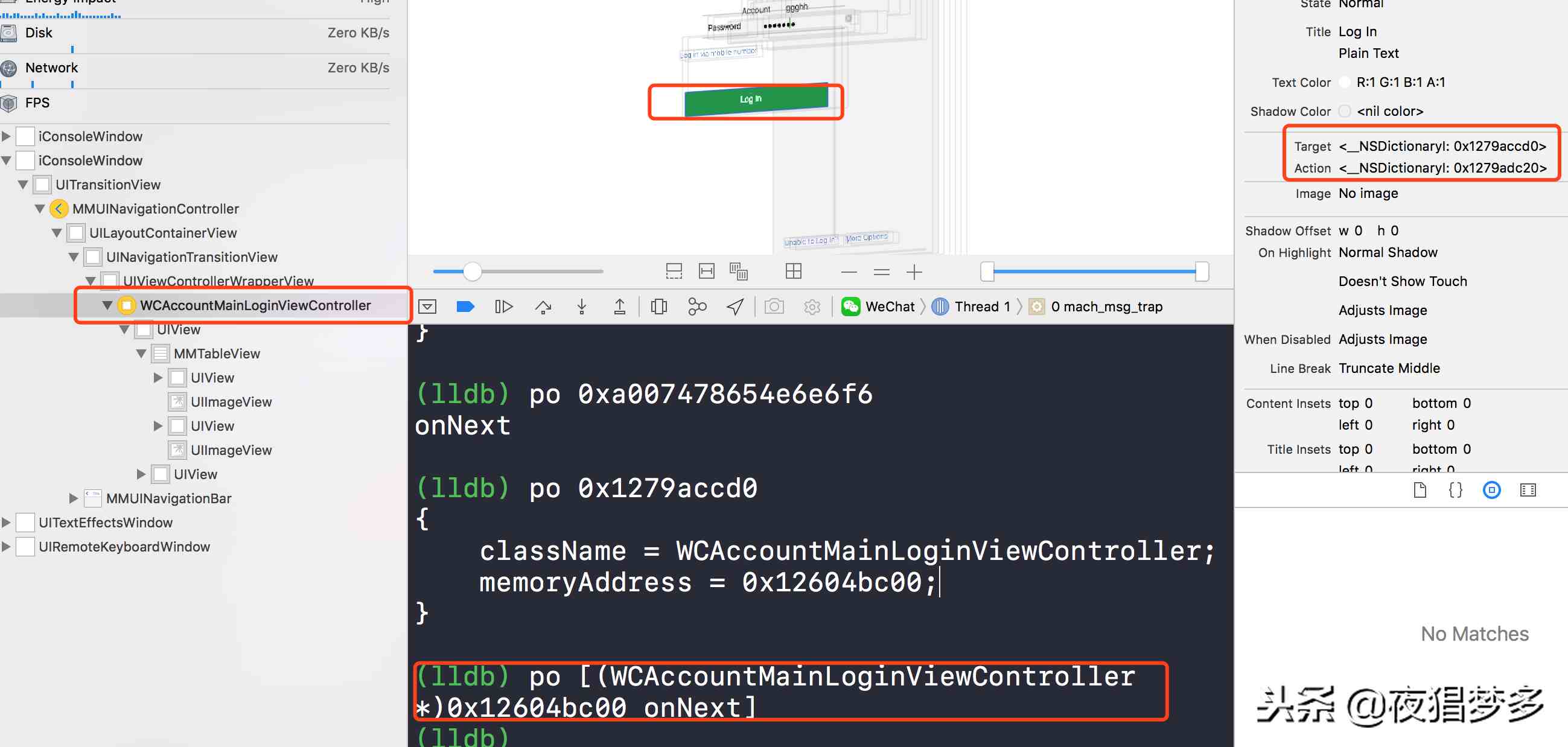Select the step over icon in toolbar
Screen dimensions: 1568x747
(x=543, y=306)
